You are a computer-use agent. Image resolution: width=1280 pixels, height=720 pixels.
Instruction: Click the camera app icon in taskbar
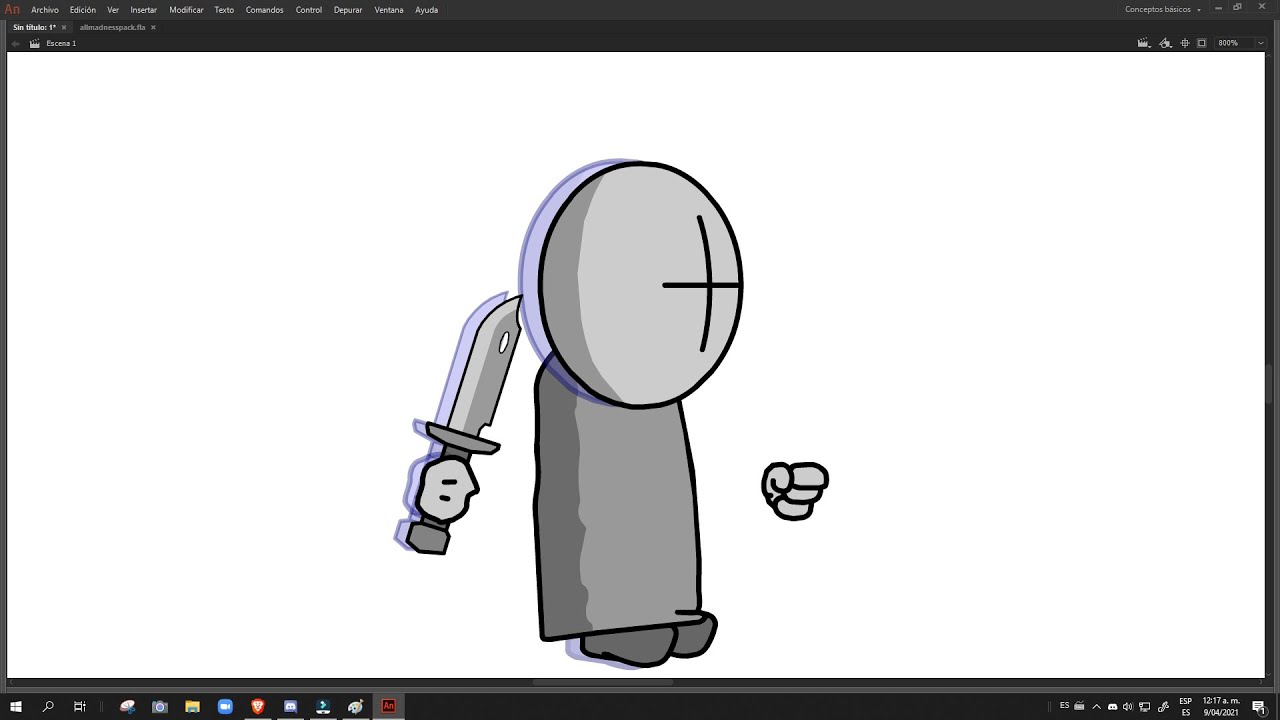pyautogui.click(x=159, y=706)
